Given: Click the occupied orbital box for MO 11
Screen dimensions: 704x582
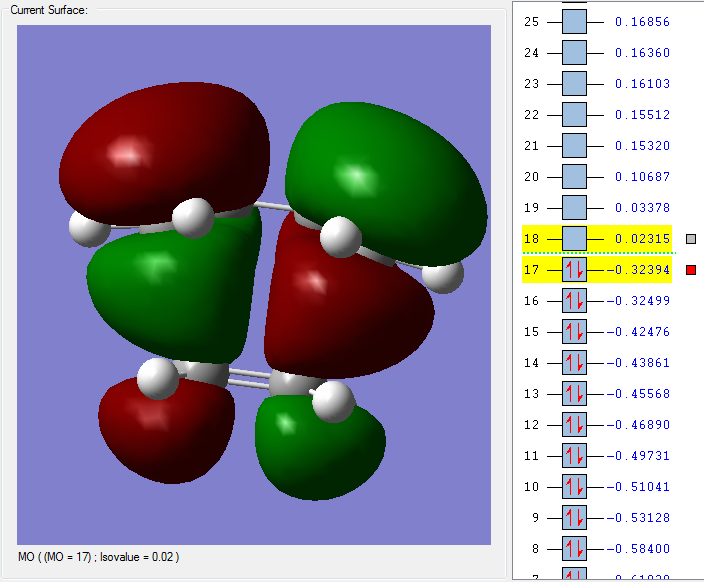Looking at the screenshot, I should pyautogui.click(x=574, y=456).
